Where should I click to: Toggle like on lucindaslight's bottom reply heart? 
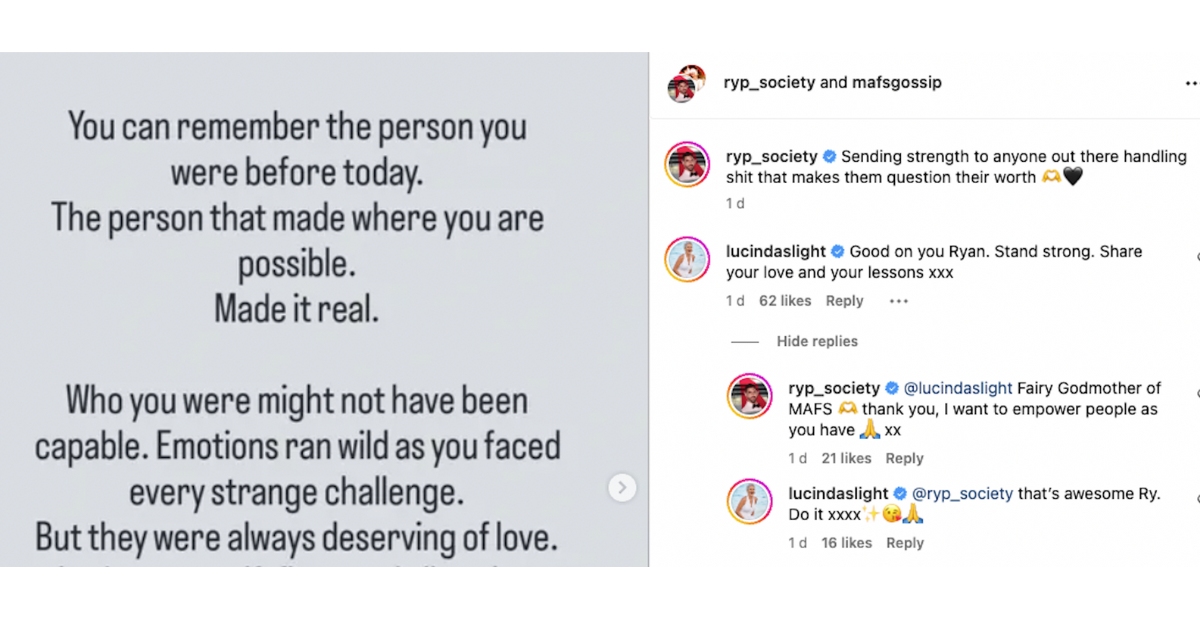coord(1197,500)
